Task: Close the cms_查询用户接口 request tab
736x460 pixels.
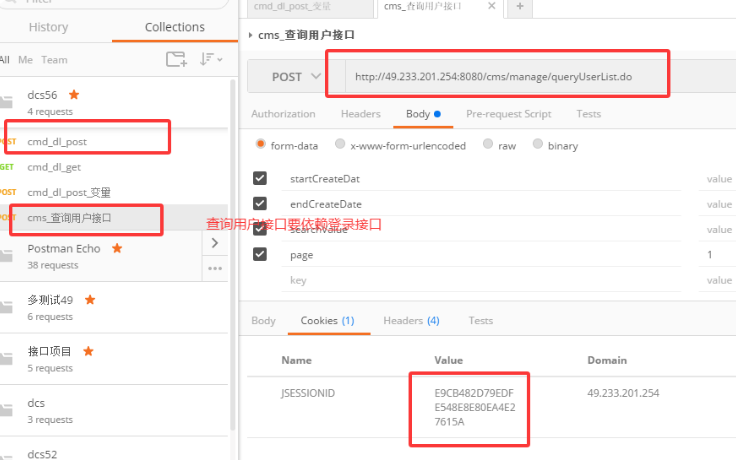Action: click(491, 6)
